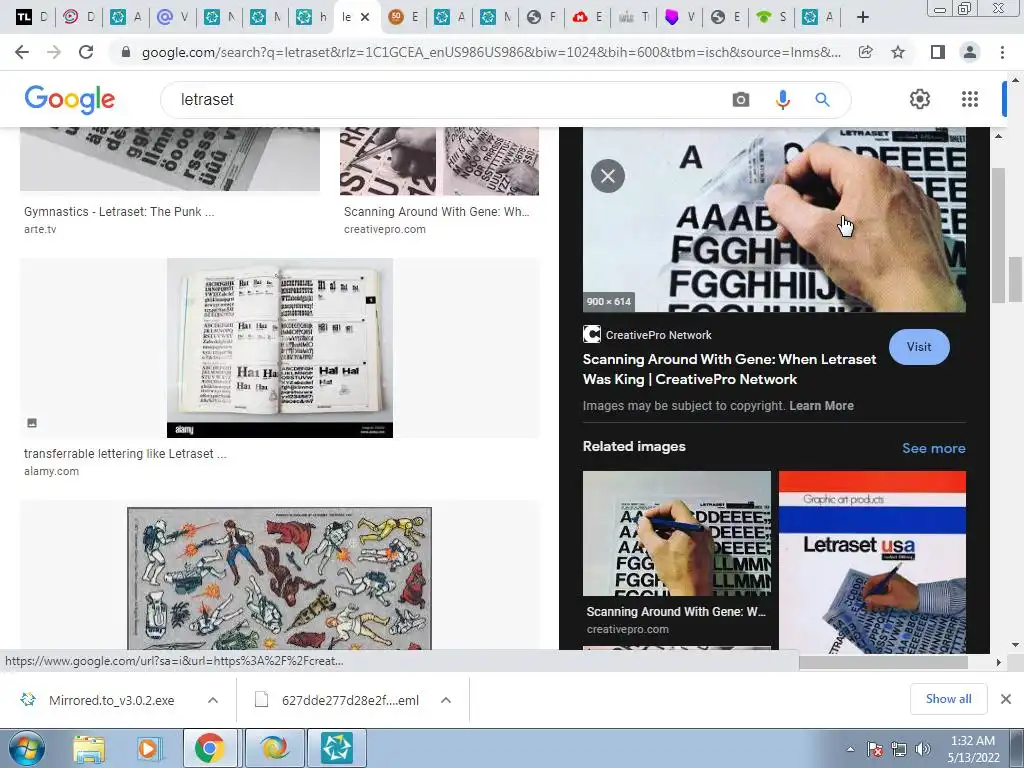
Task: Close the image preview panel
Action: pos(608,176)
